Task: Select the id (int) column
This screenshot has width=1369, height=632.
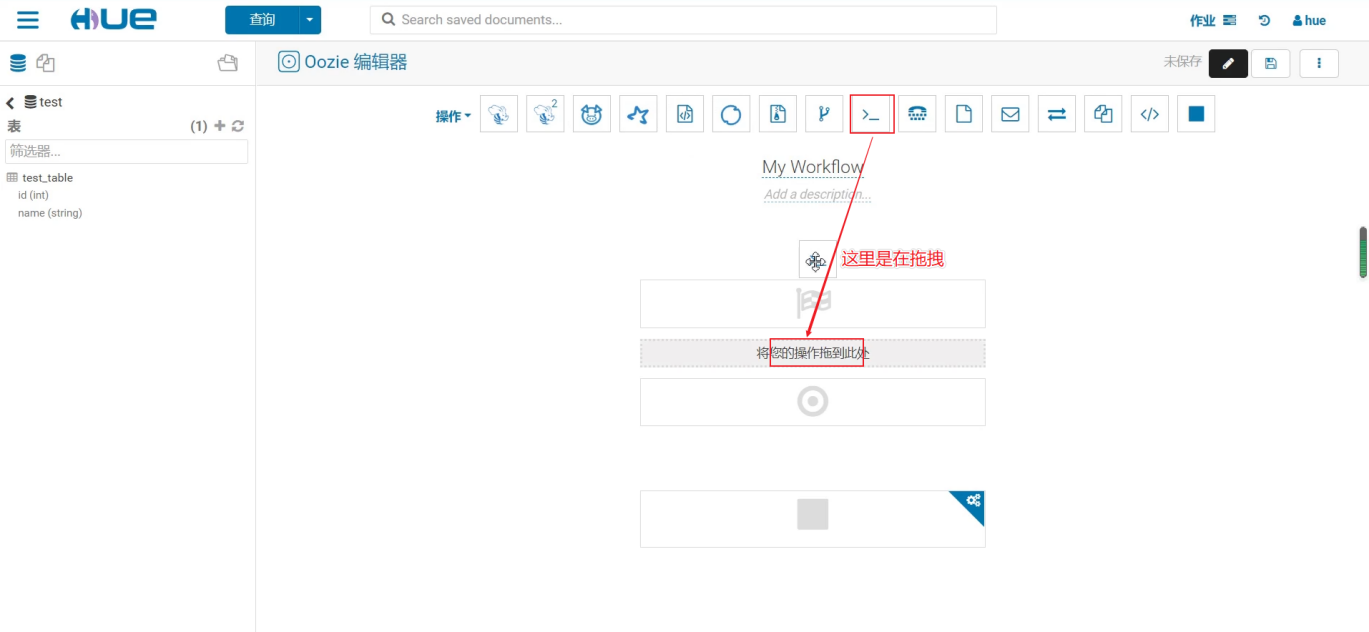Action: (x=33, y=195)
